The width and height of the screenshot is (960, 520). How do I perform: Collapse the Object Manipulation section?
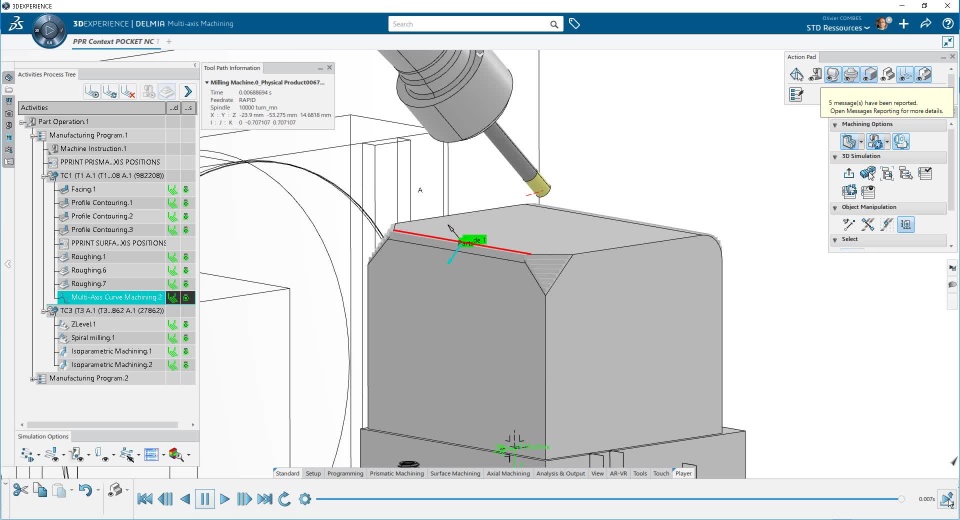pyautogui.click(x=834, y=208)
